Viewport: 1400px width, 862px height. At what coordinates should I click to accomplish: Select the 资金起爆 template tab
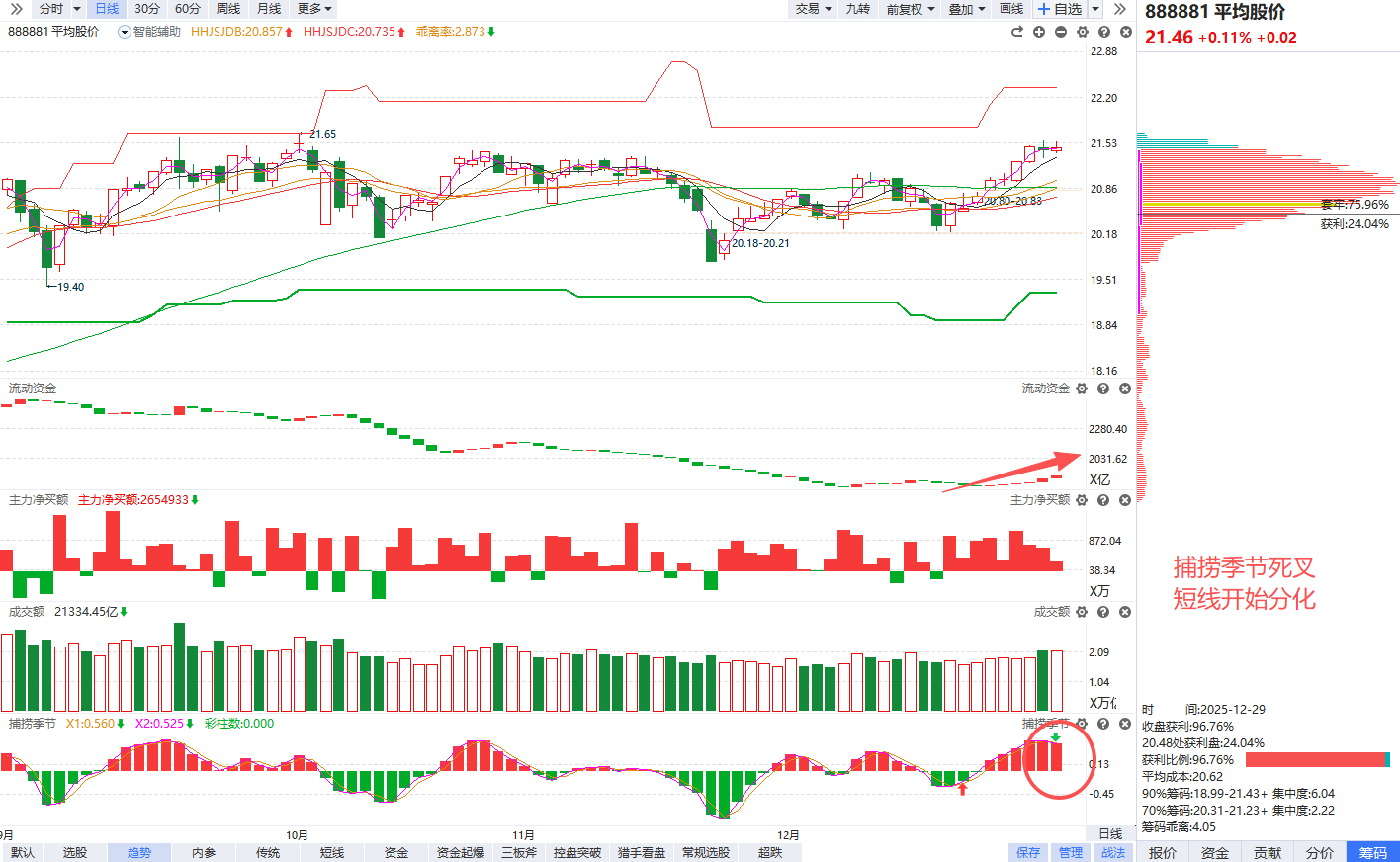pyautogui.click(x=461, y=852)
